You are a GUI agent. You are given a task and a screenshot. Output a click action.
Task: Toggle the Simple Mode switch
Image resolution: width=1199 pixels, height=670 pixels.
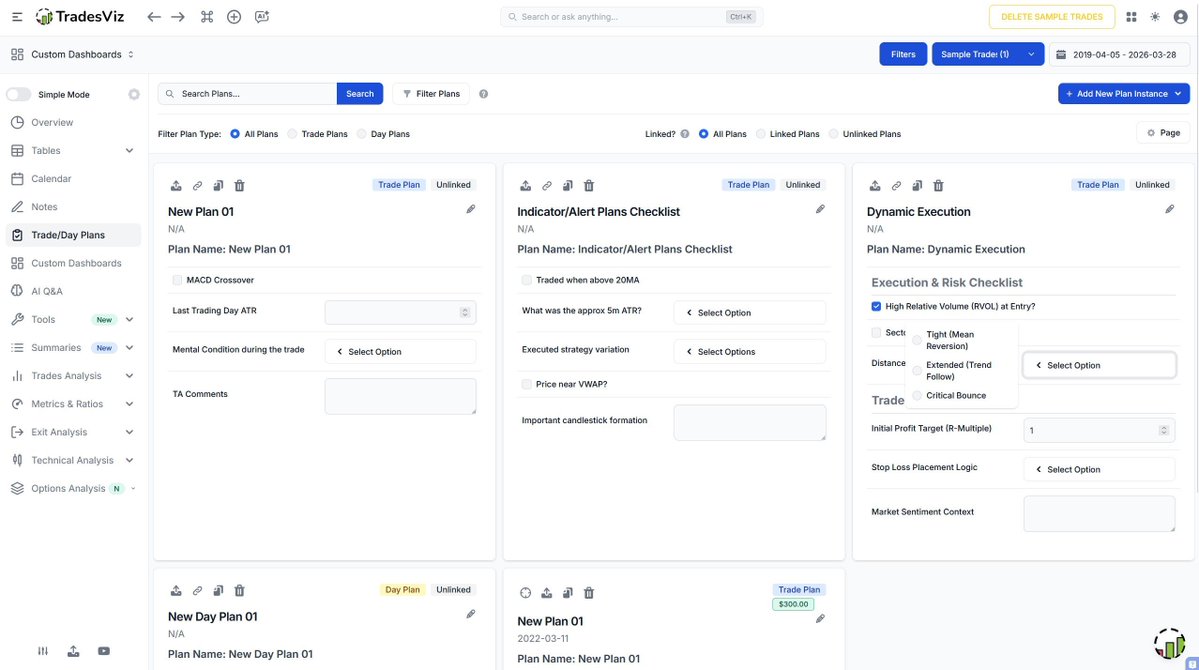[x=19, y=95]
